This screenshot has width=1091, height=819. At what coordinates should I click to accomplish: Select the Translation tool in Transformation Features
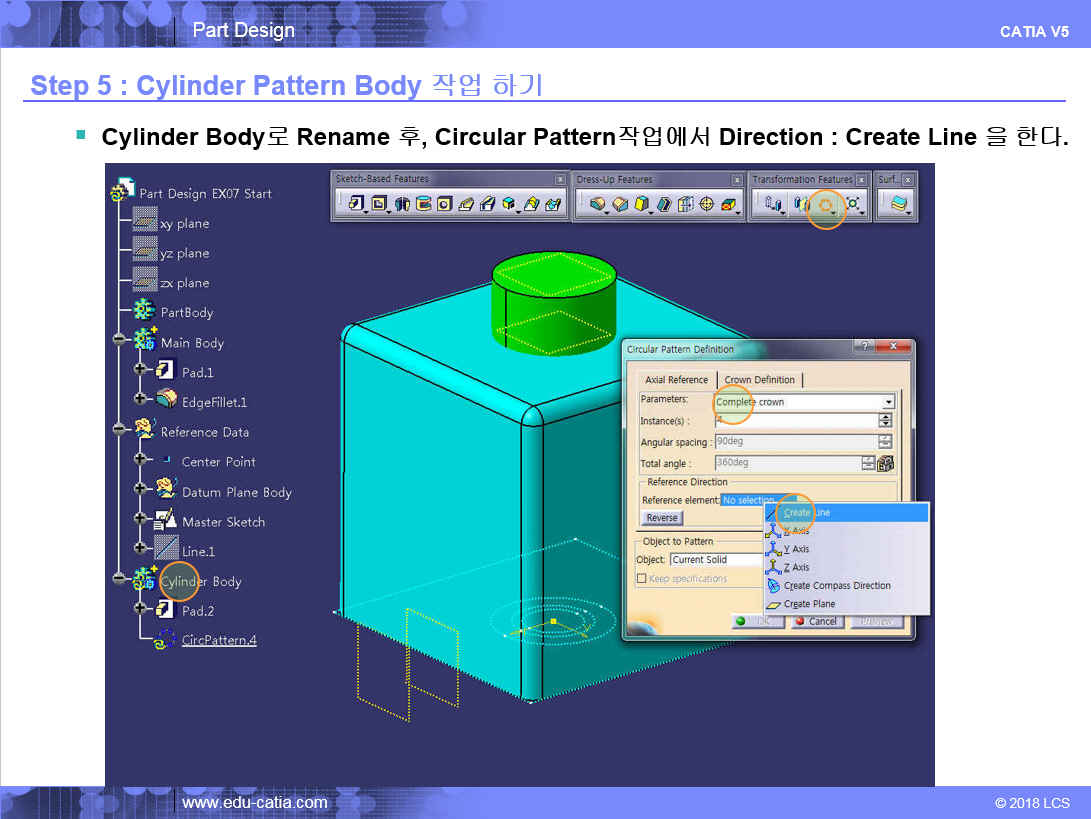[772, 204]
